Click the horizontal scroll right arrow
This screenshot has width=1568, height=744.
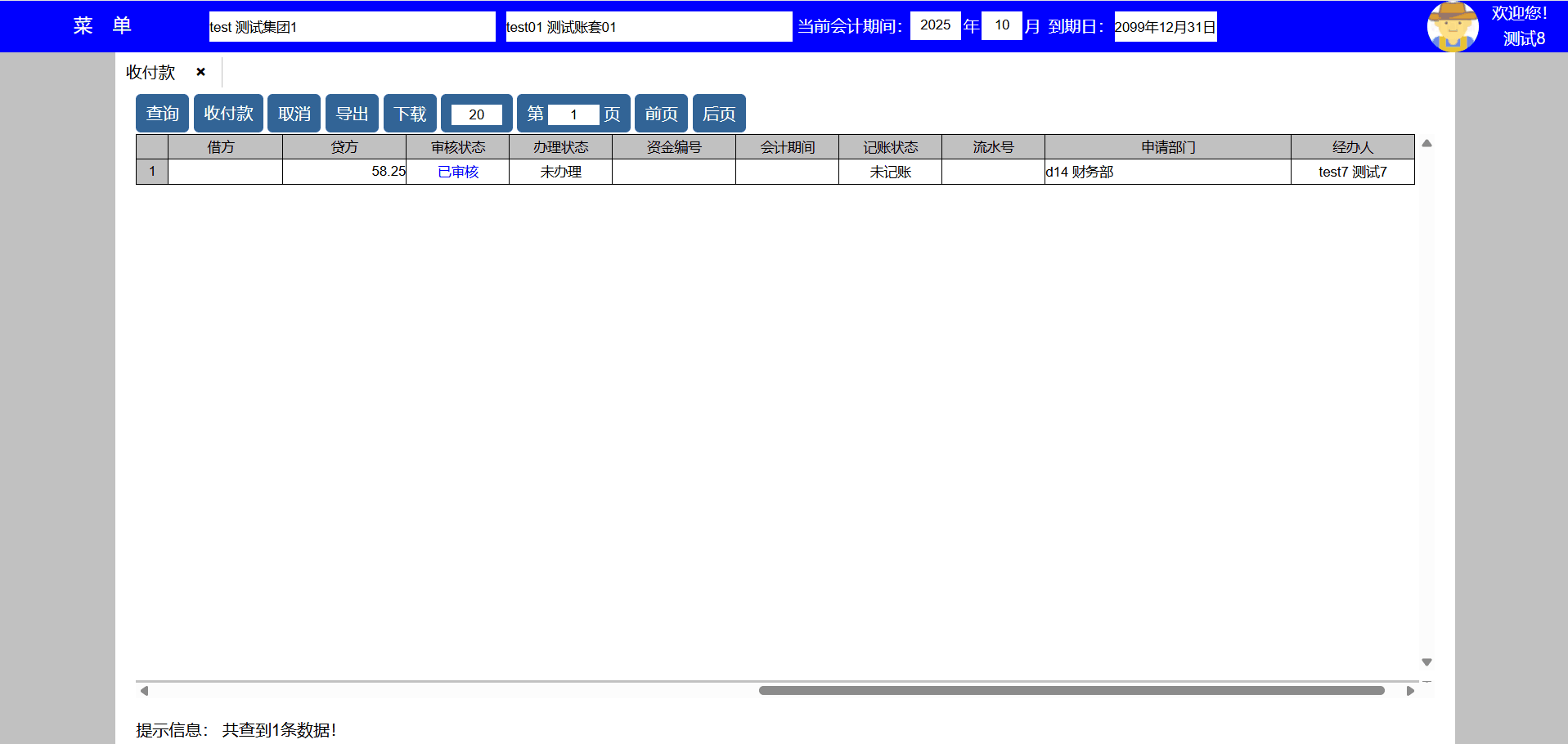(1410, 691)
